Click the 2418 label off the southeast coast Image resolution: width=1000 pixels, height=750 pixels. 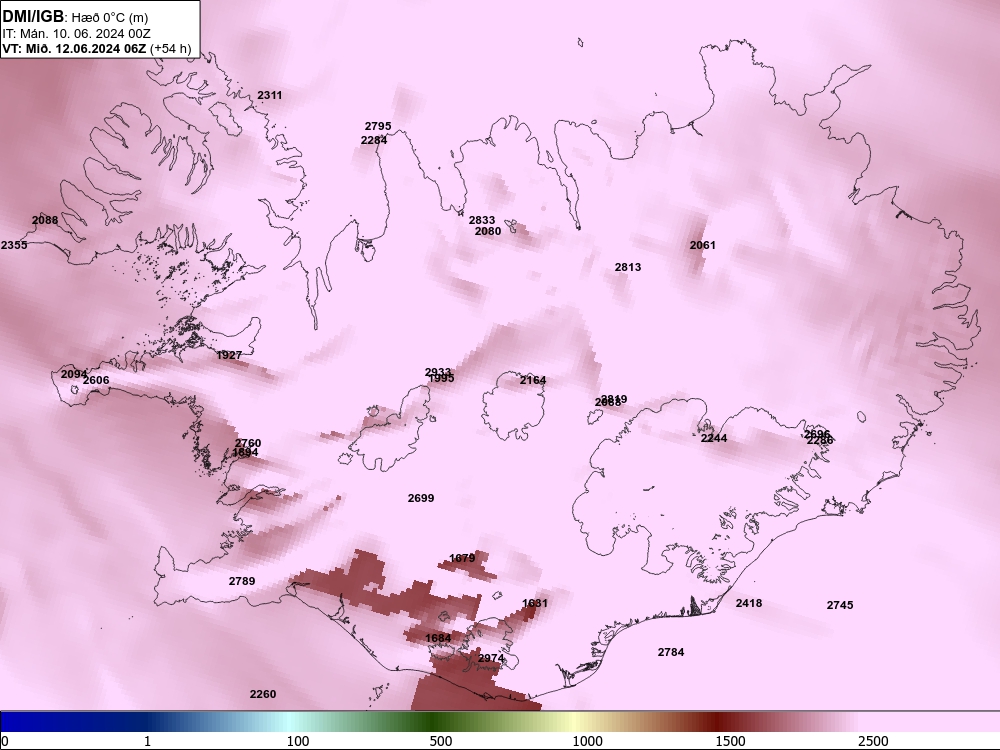coord(749,603)
